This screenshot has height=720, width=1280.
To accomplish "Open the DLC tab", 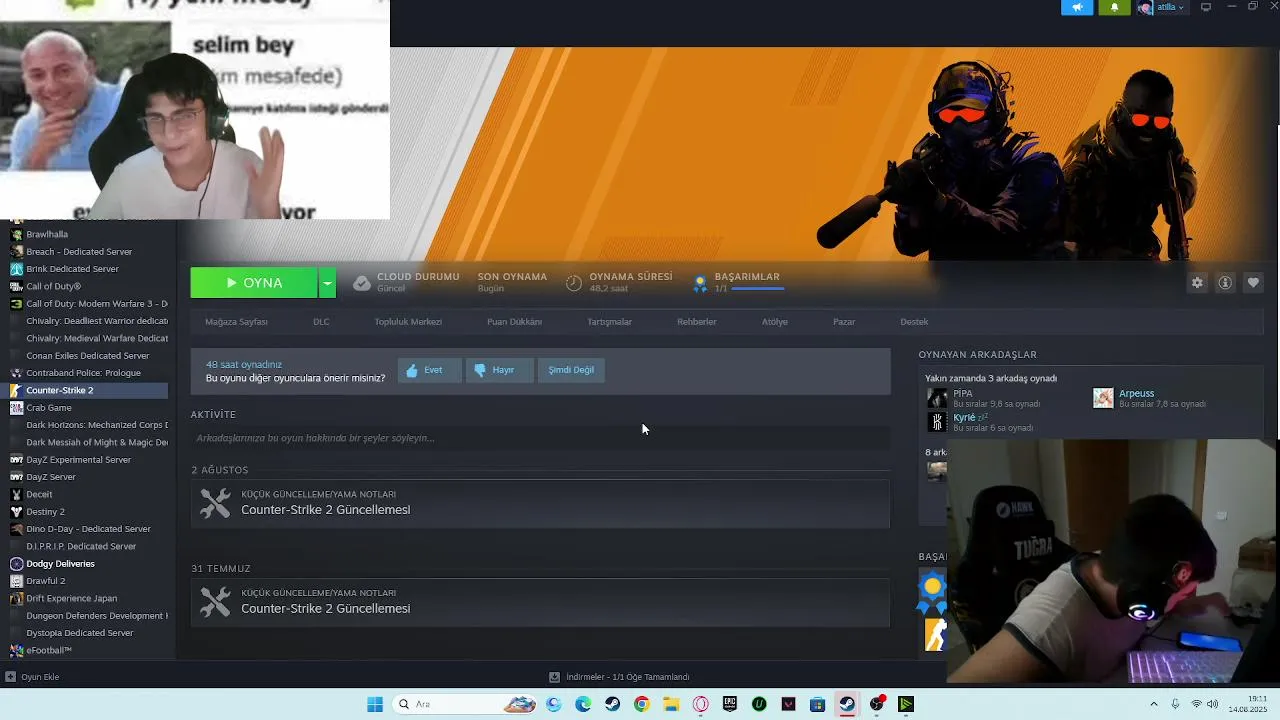I will (x=321, y=322).
